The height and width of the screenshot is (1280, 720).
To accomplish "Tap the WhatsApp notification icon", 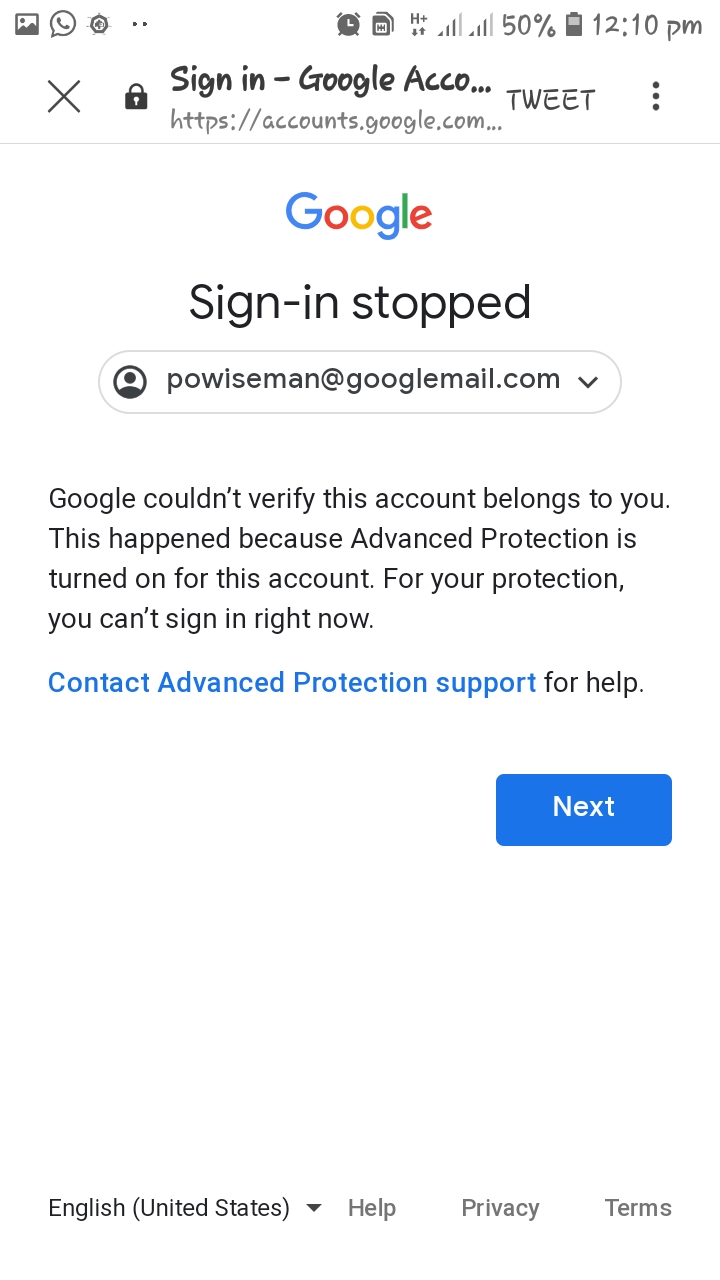I will [x=63, y=24].
